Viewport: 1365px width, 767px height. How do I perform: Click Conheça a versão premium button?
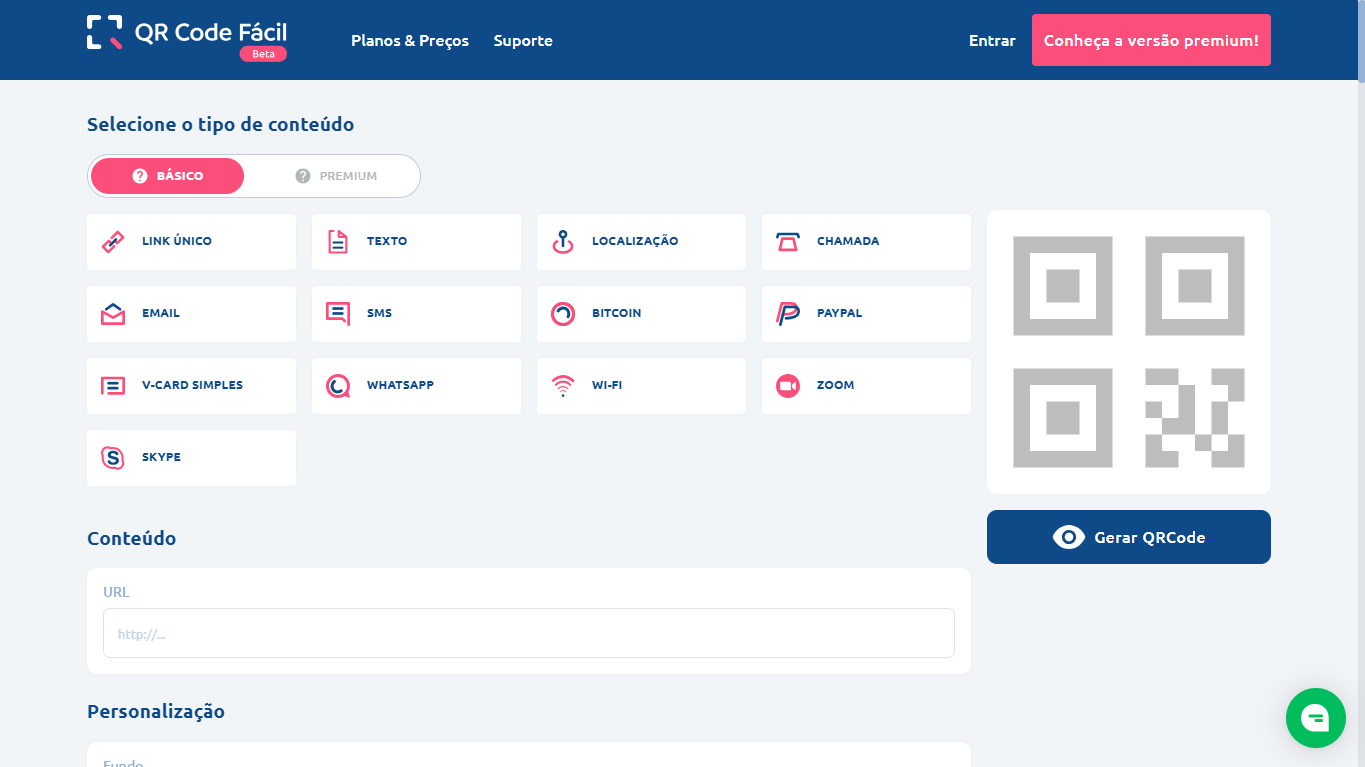click(x=1151, y=40)
